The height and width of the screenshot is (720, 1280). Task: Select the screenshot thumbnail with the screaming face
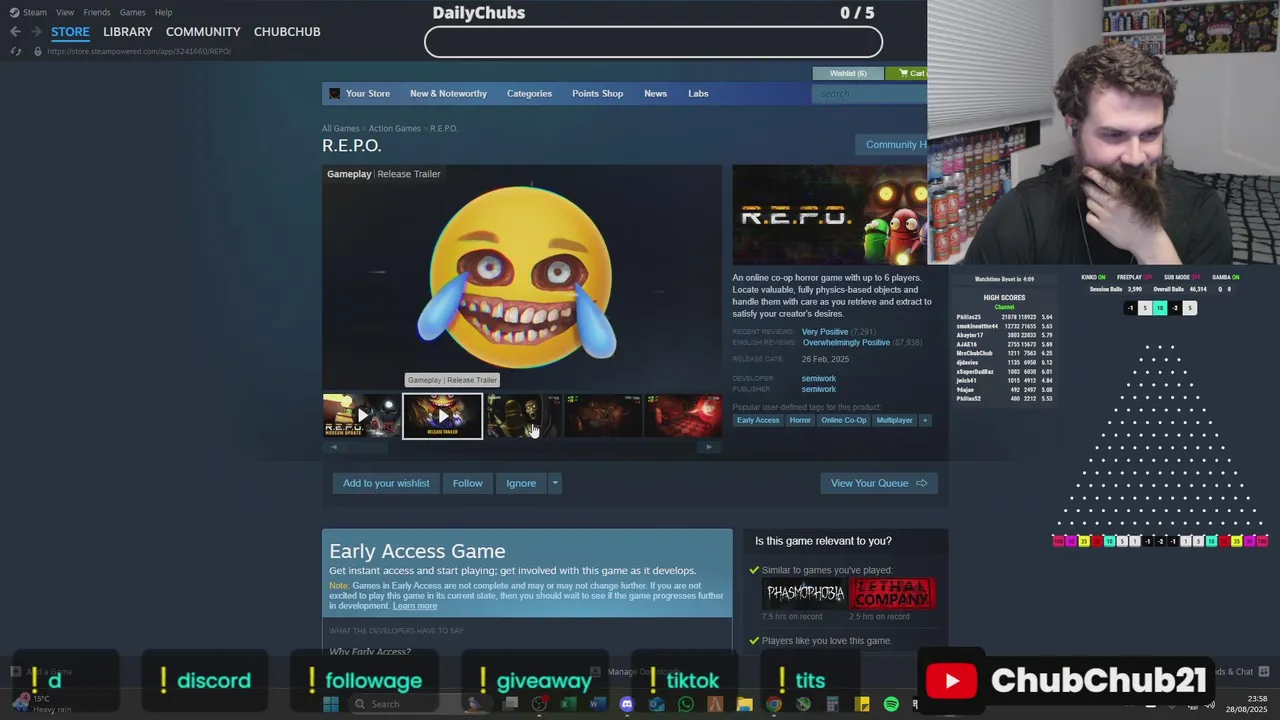[x=522, y=416]
